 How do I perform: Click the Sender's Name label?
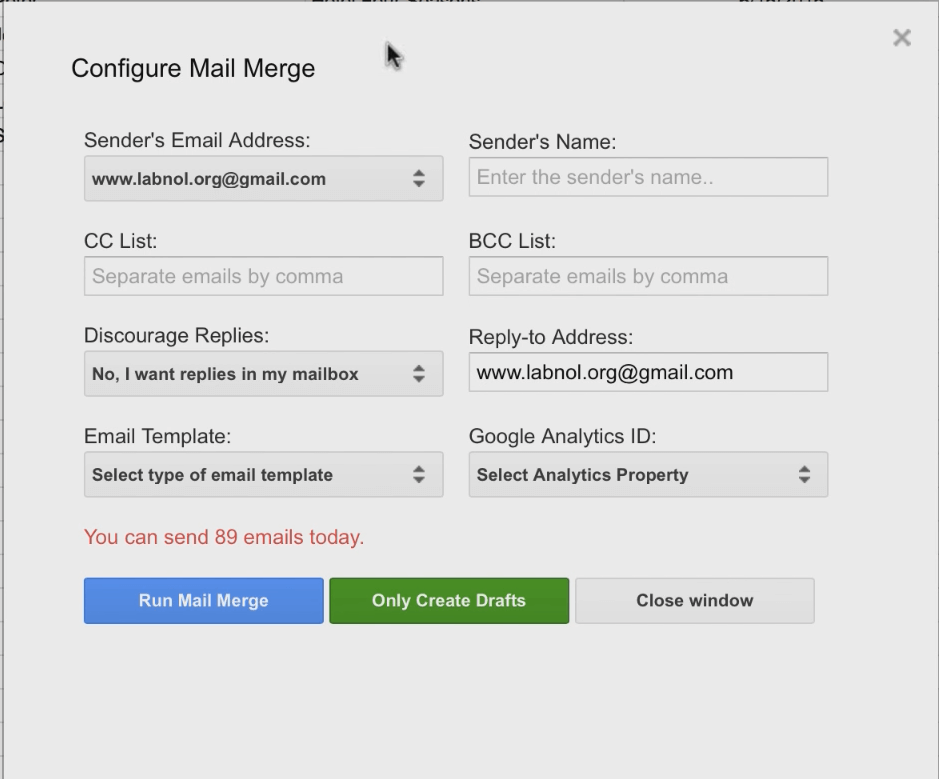(542, 142)
